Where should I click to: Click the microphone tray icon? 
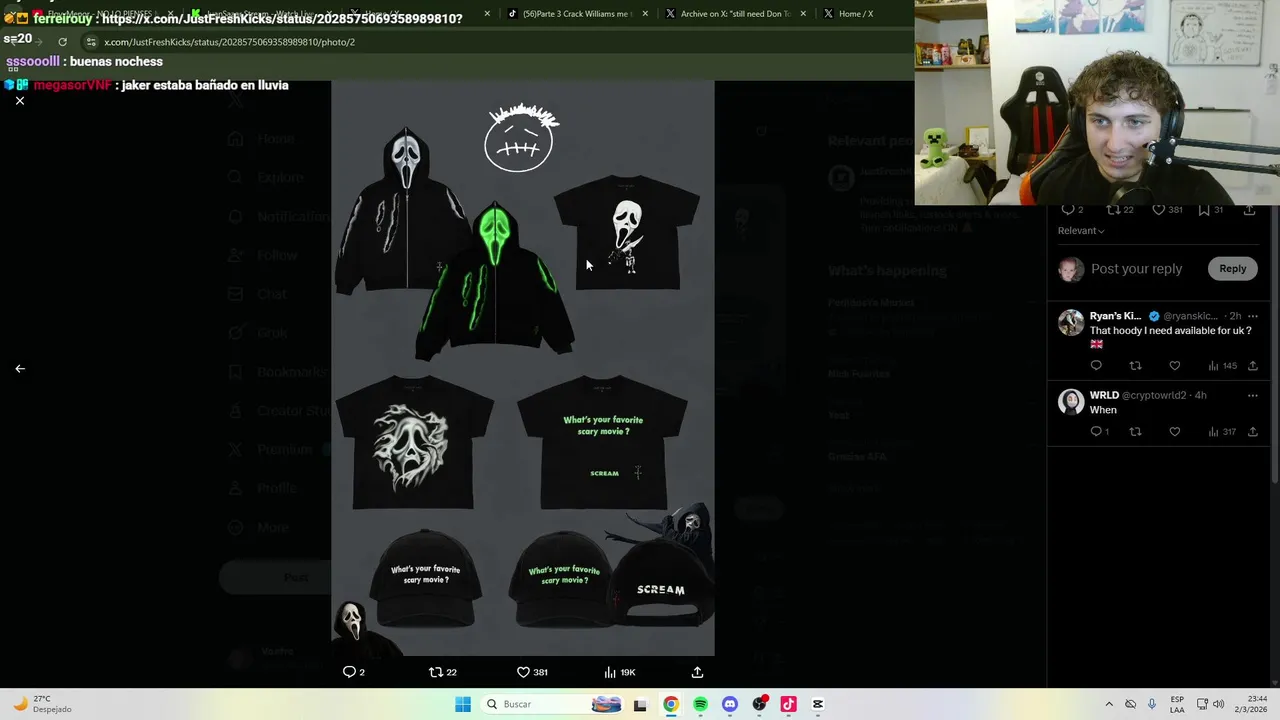[1152, 704]
